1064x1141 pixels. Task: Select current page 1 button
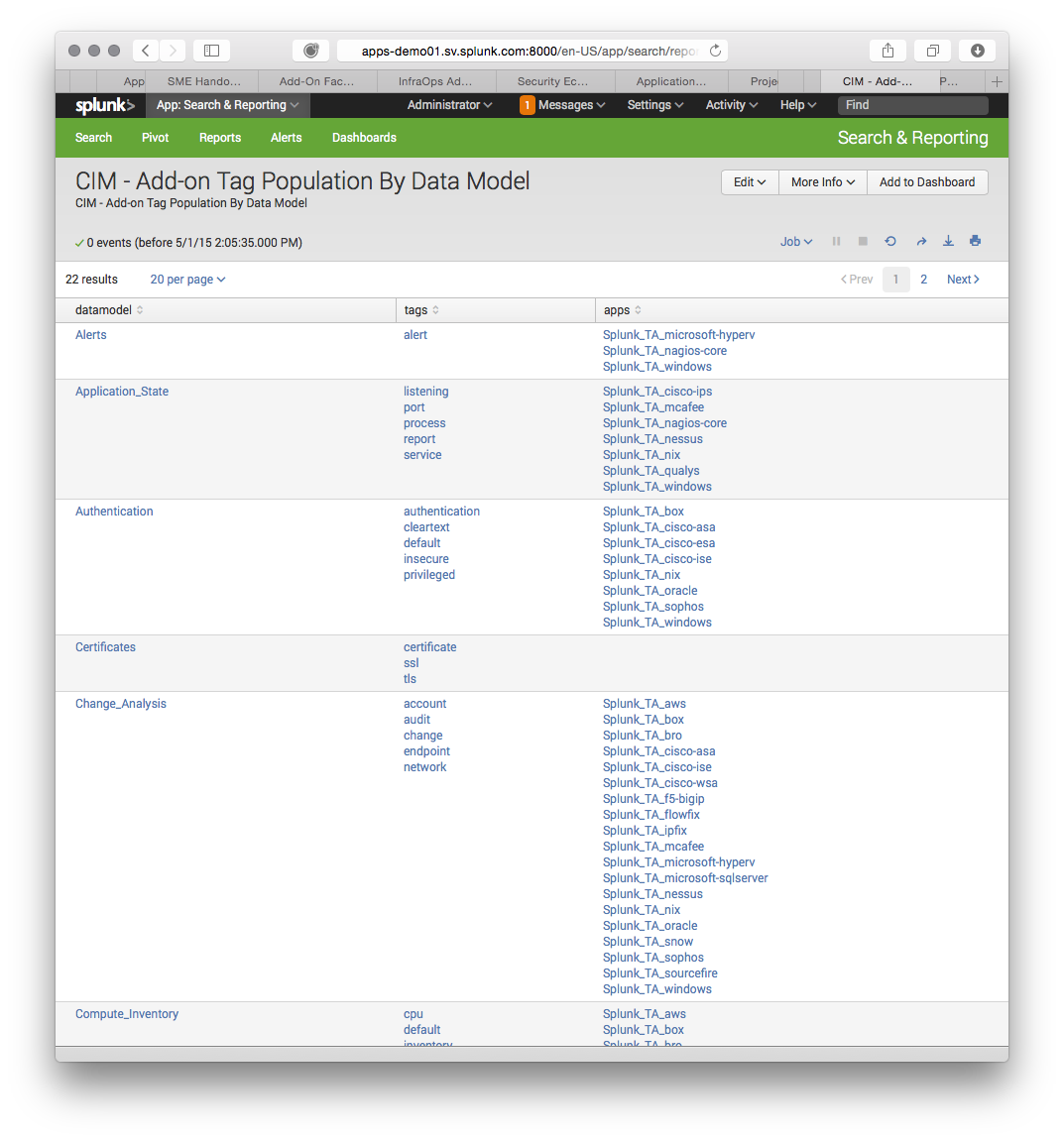click(x=895, y=280)
